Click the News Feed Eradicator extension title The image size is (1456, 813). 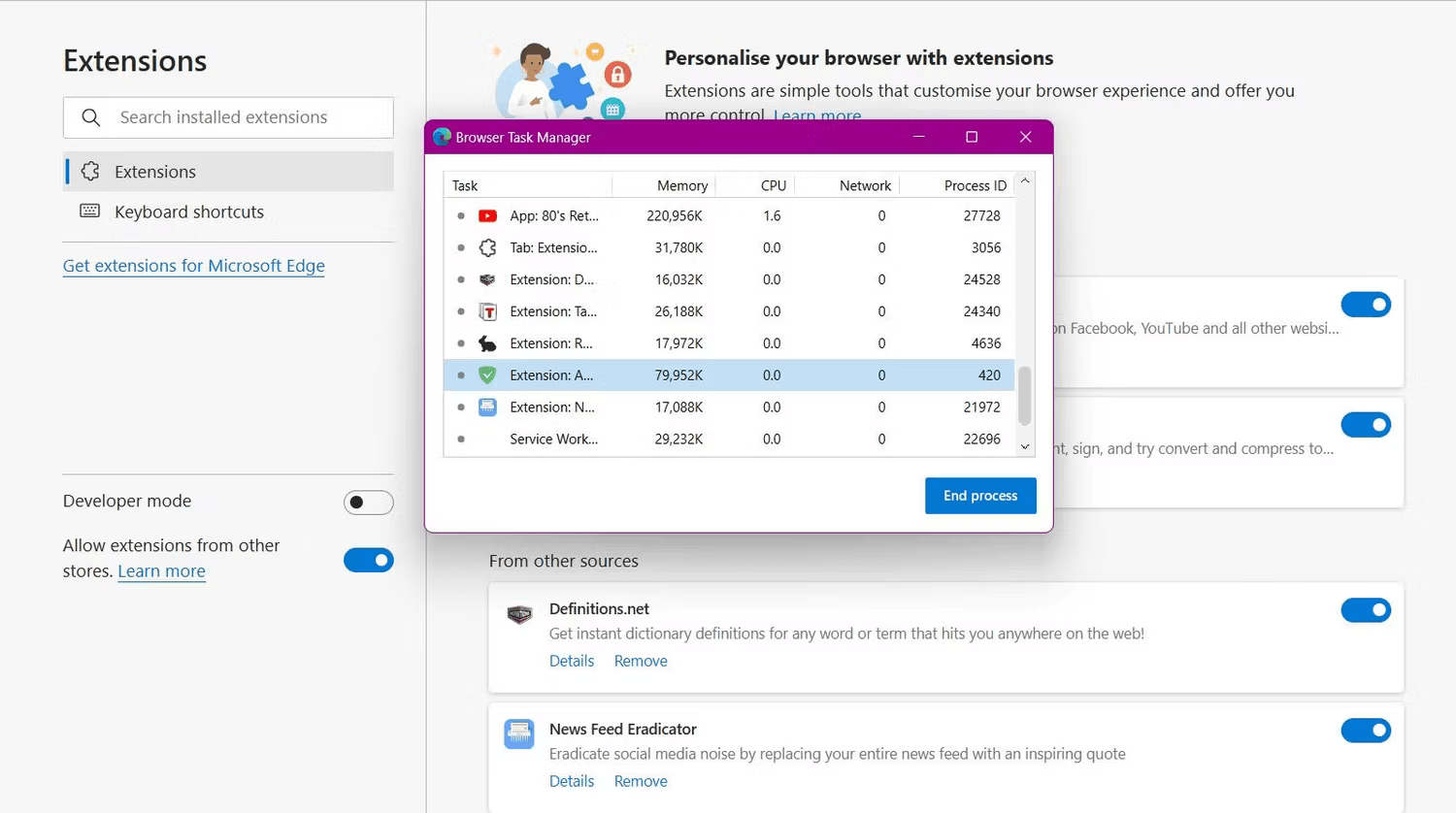(623, 730)
